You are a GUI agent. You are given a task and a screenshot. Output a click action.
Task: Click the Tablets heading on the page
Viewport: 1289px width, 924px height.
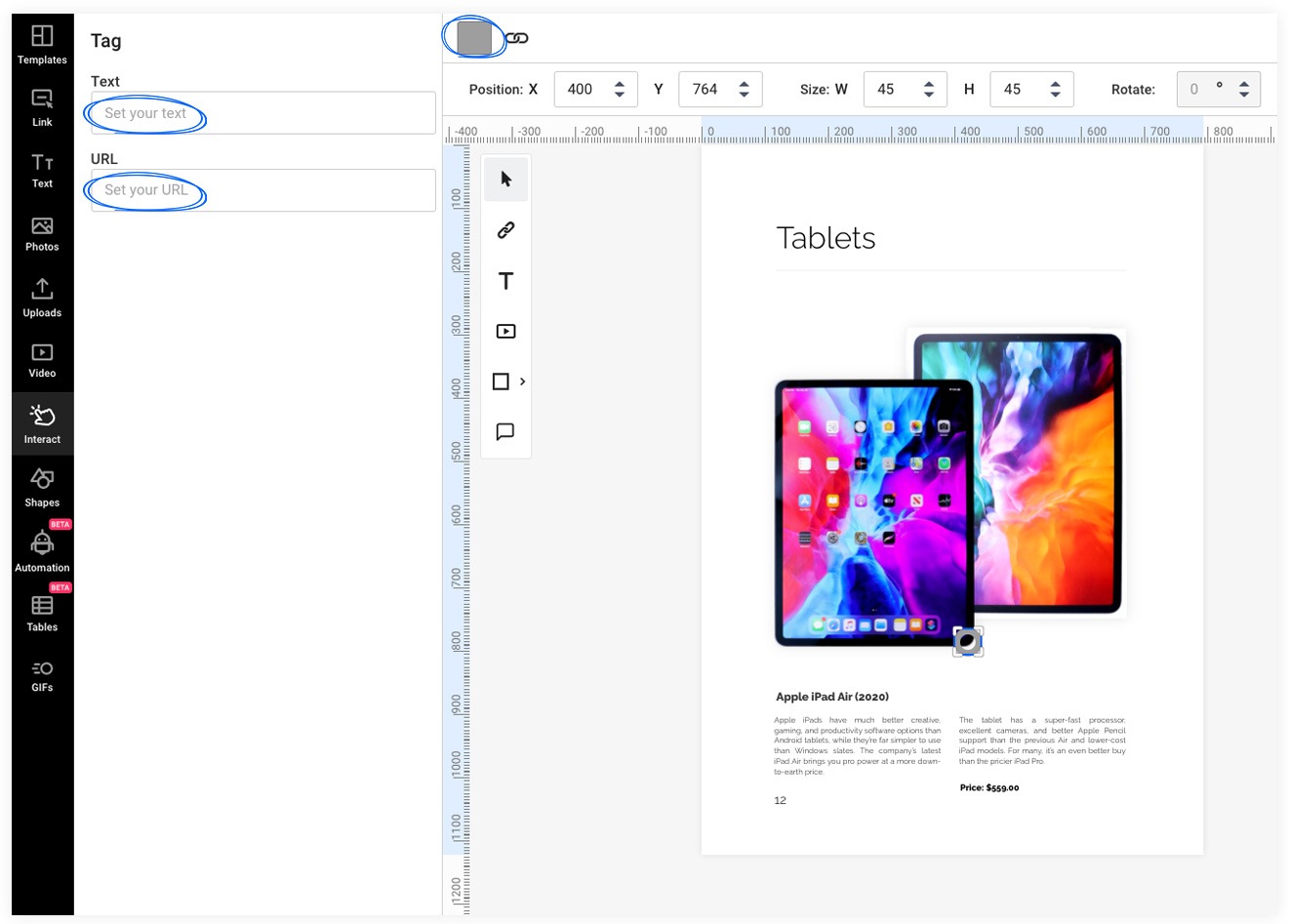coord(826,238)
